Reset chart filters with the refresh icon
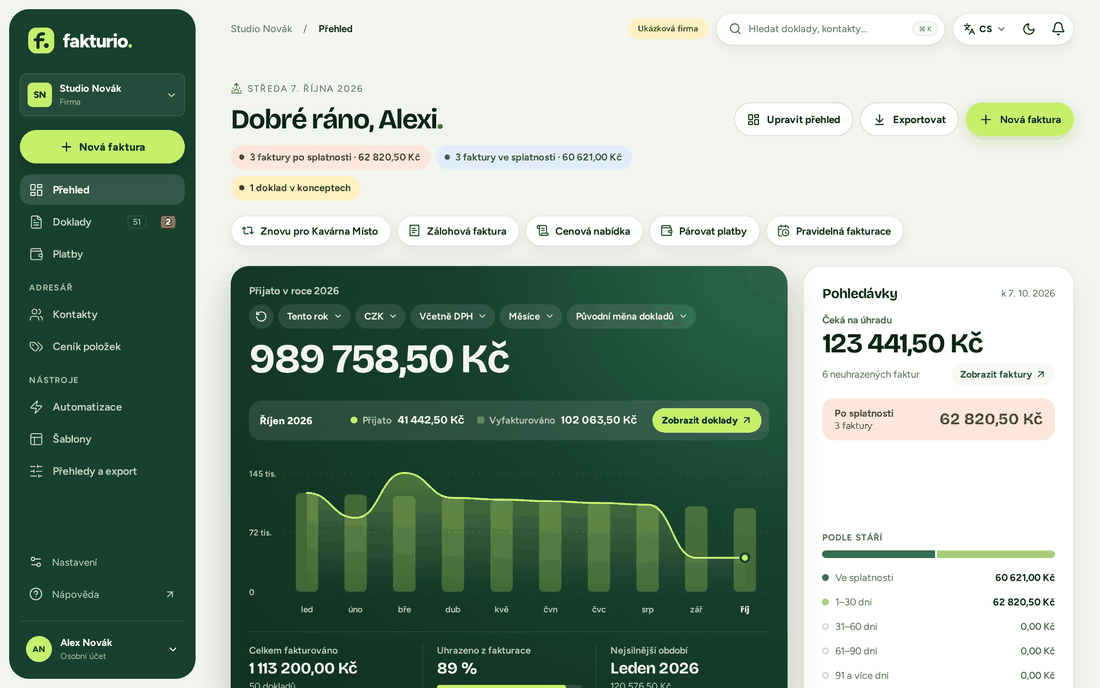This screenshot has height=688, width=1100. (x=261, y=316)
